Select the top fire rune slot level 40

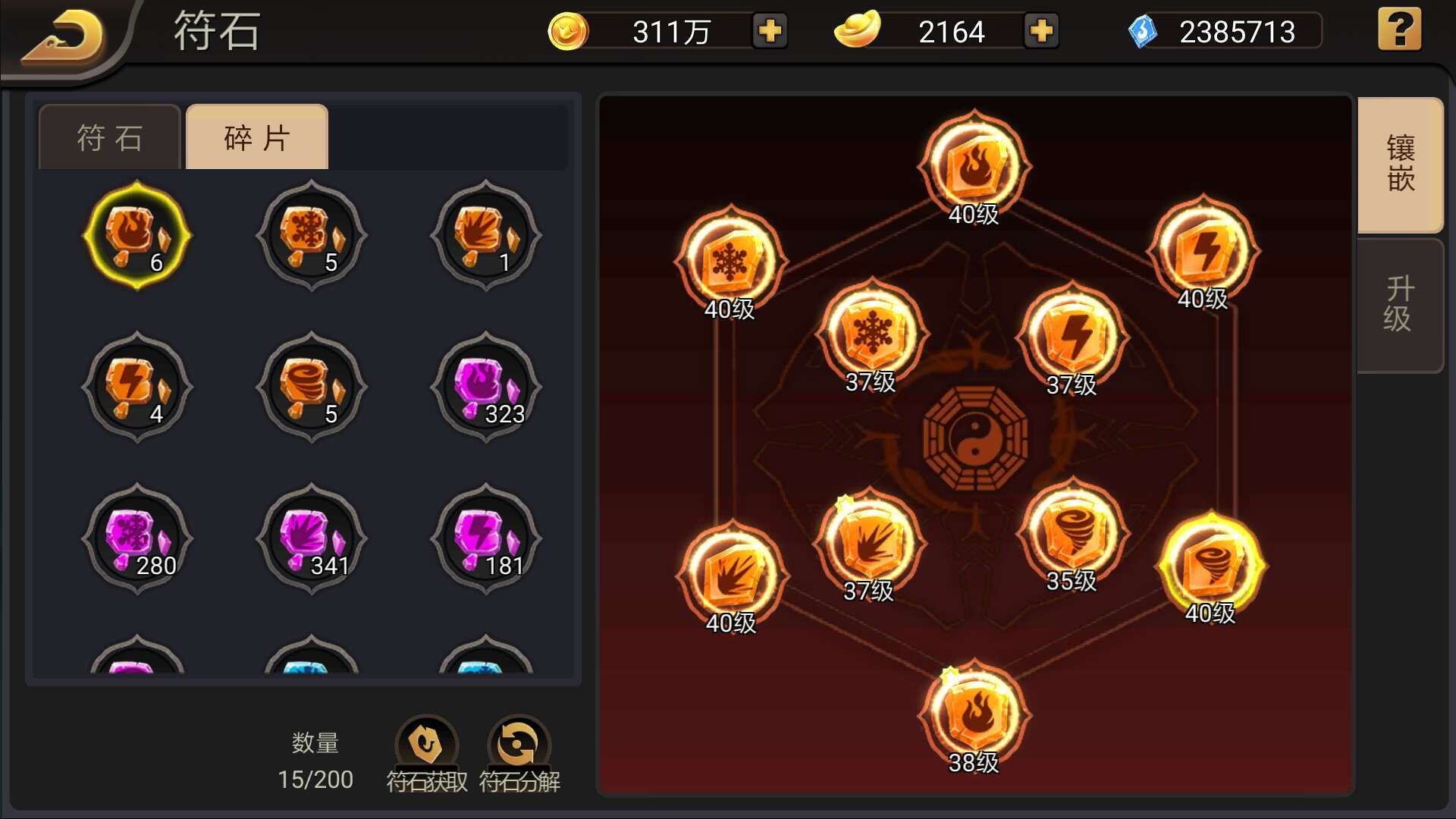(974, 167)
